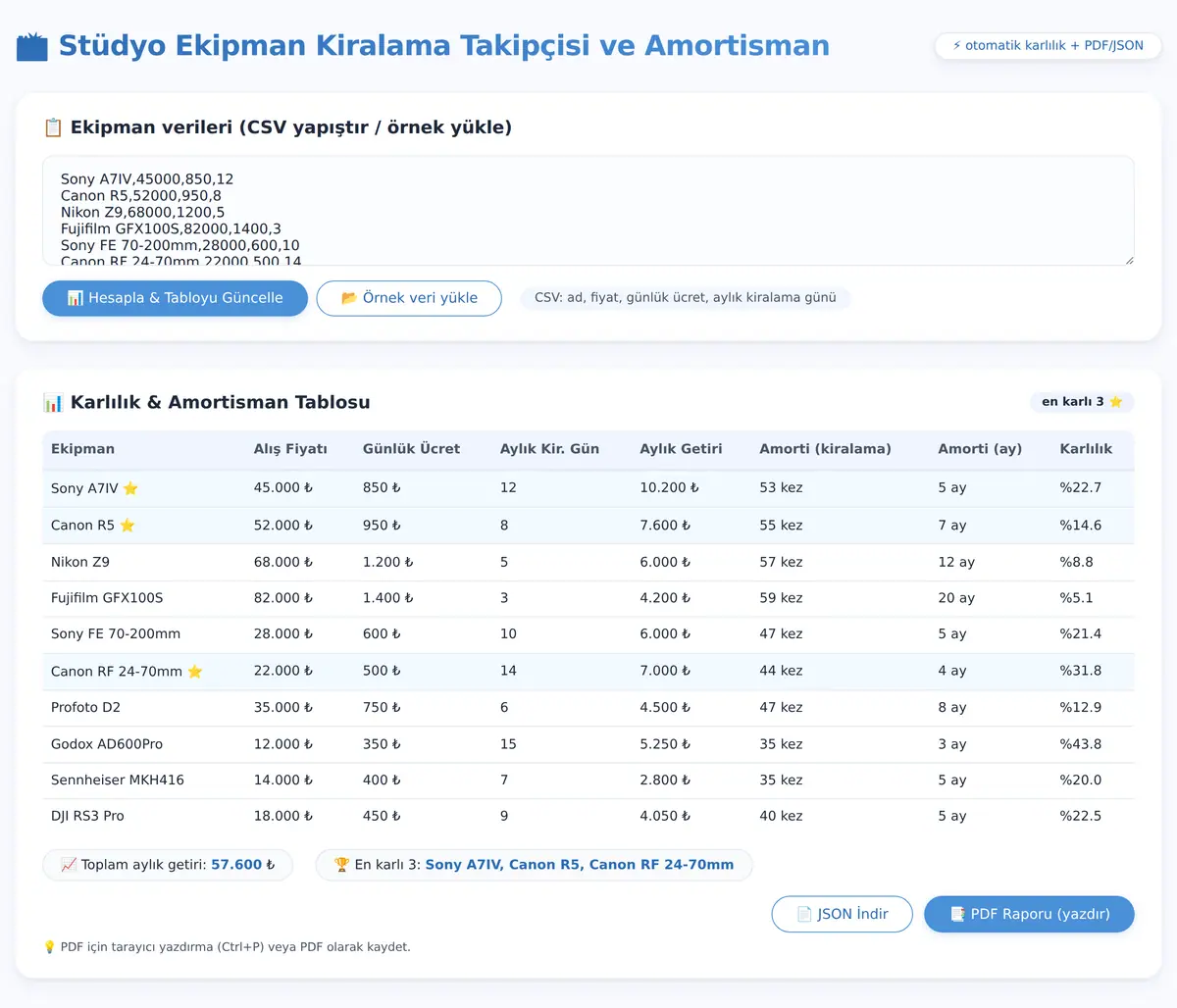Click the 45.000 ₺ price cell

tap(283, 487)
